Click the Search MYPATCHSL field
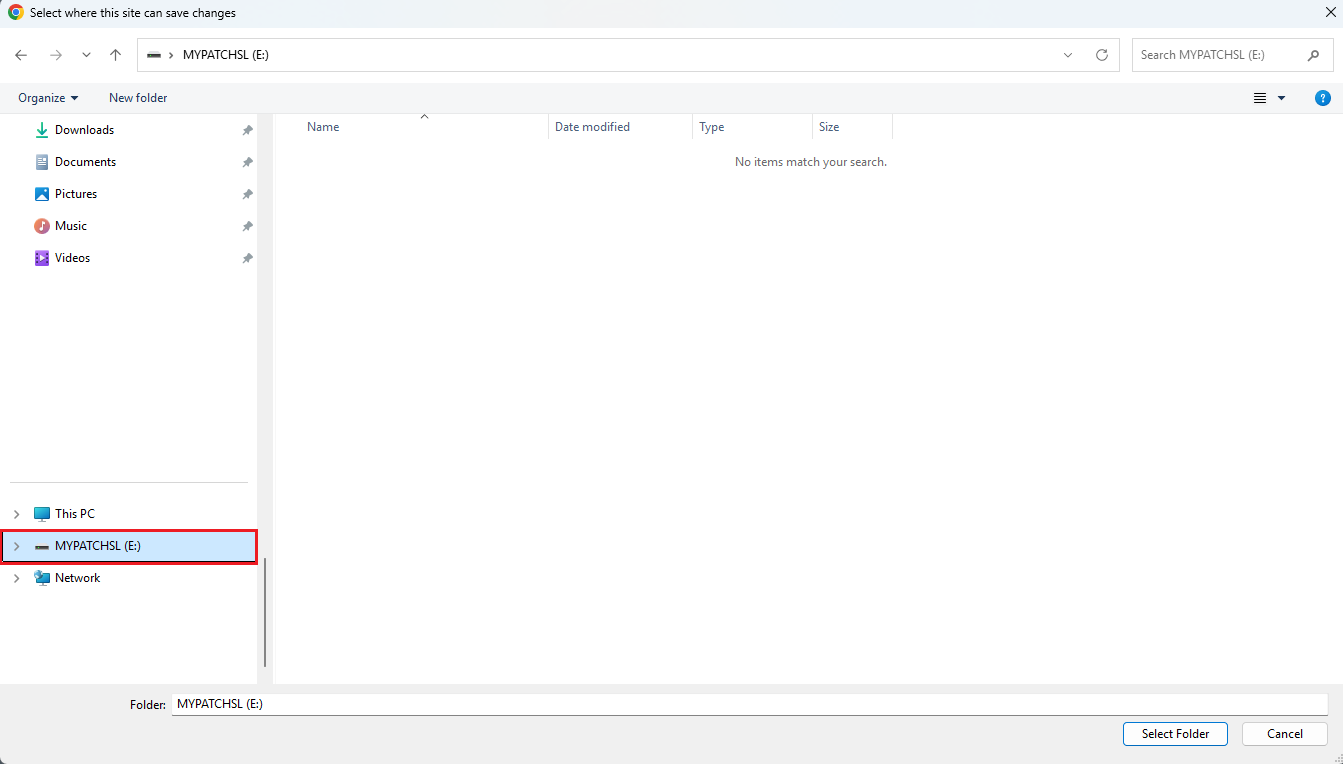The image size is (1343, 764). click(x=1222, y=55)
